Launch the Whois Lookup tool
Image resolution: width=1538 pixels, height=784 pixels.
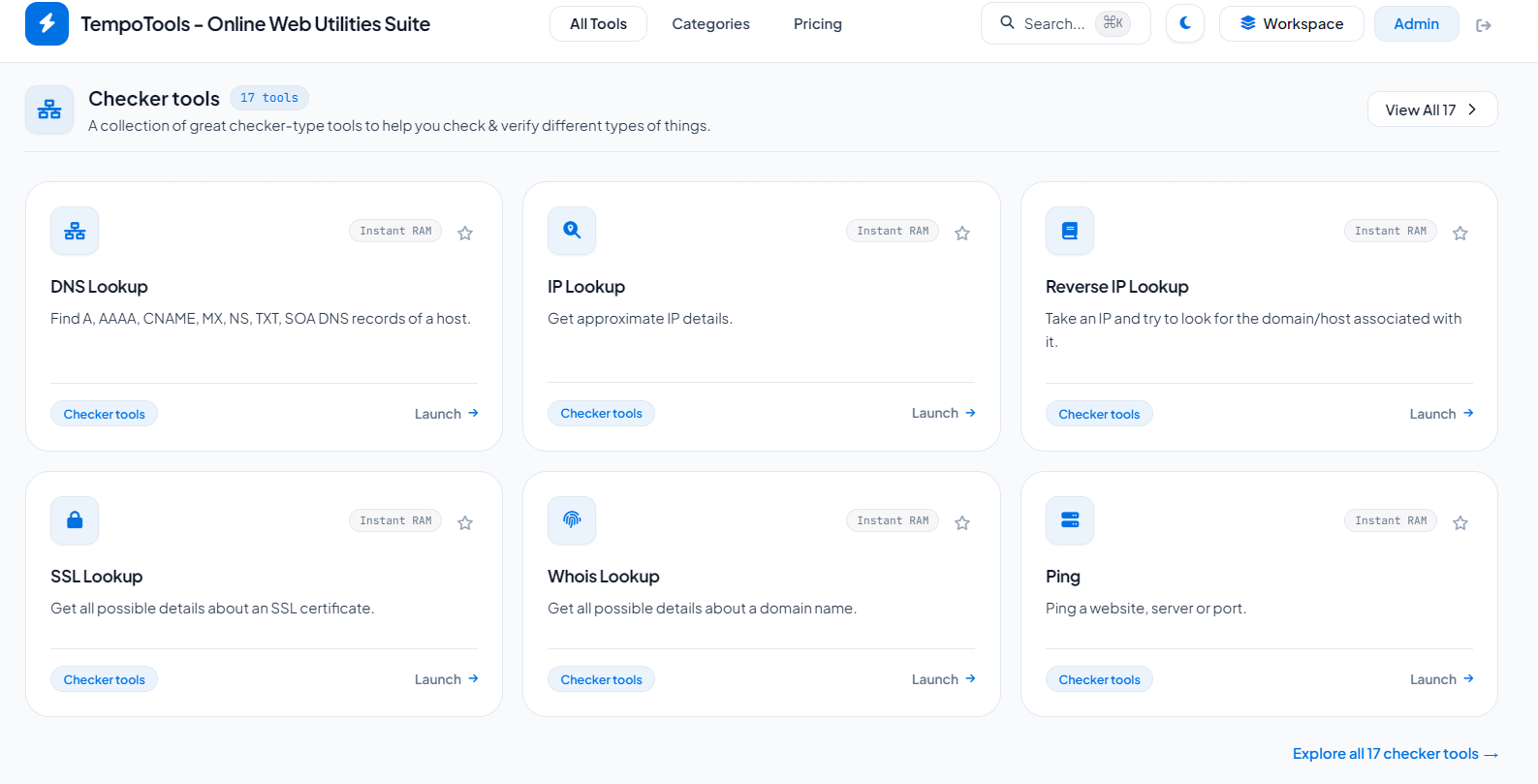(944, 679)
